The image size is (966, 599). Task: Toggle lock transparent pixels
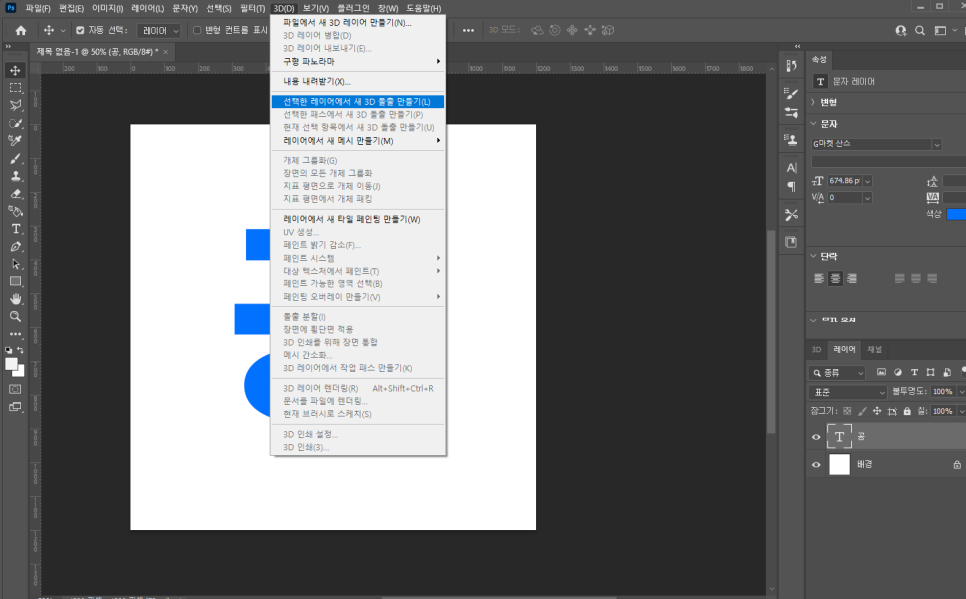coord(847,411)
